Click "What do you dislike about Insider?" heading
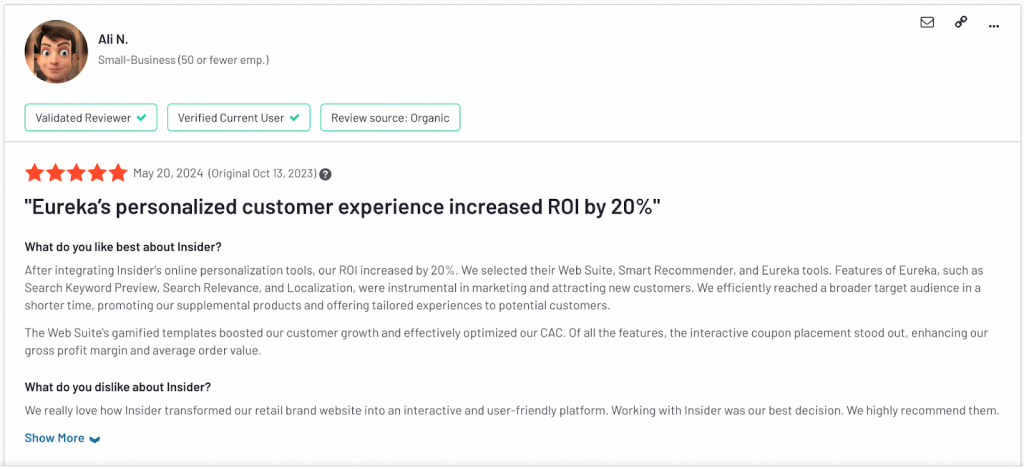This screenshot has height=469, width=1024. point(118,387)
